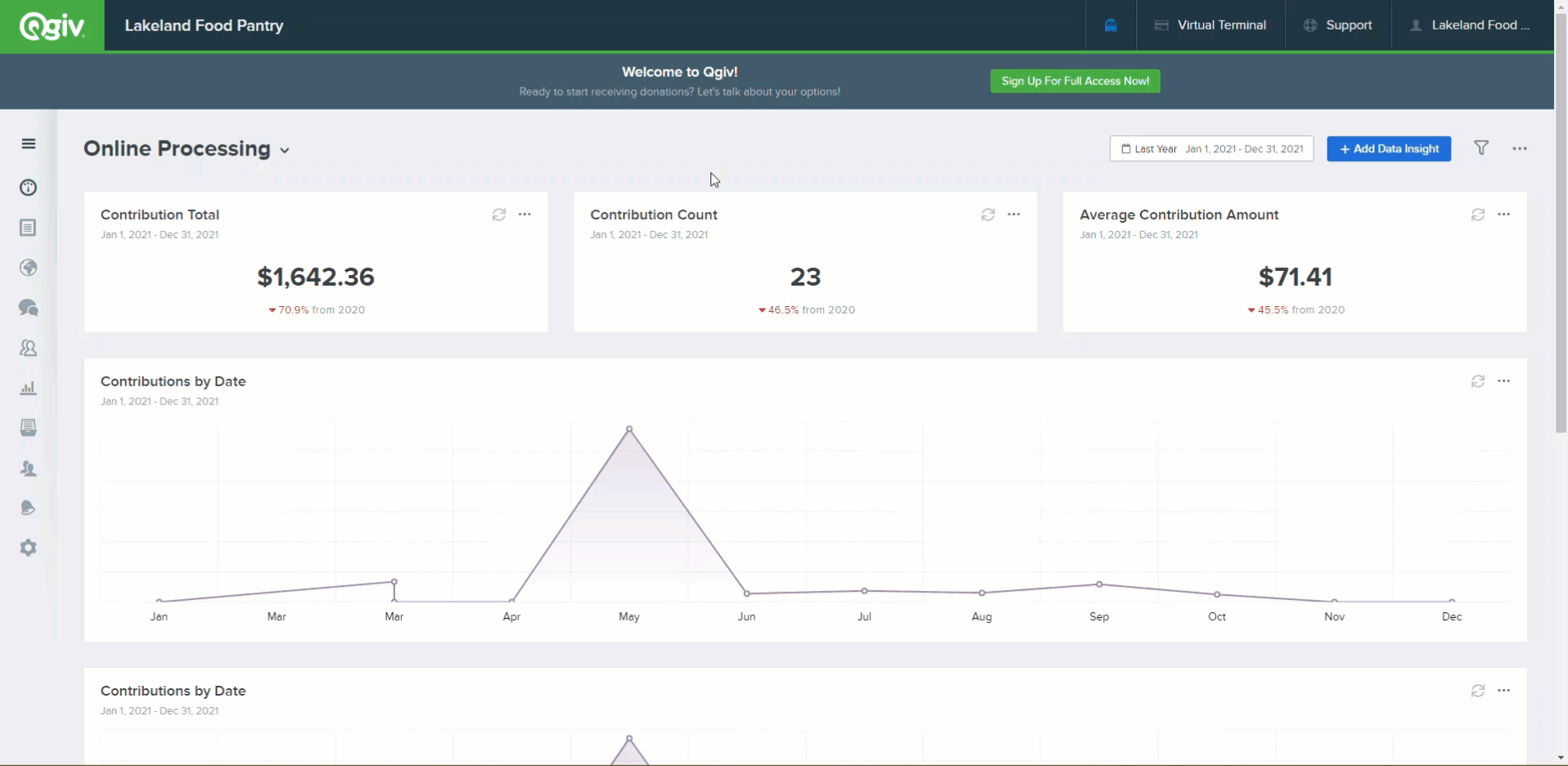
Task: Click the file drawer icon in sidebar
Action: point(29,428)
